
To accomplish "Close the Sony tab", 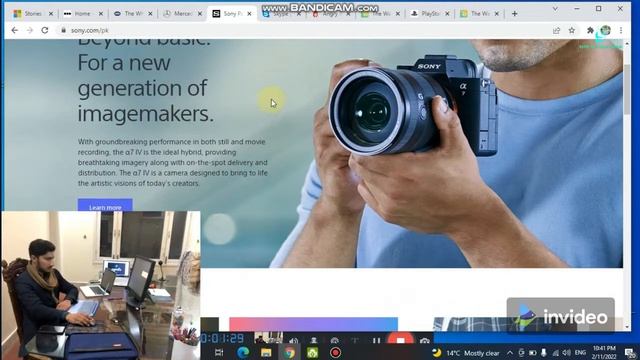I will point(249,13).
